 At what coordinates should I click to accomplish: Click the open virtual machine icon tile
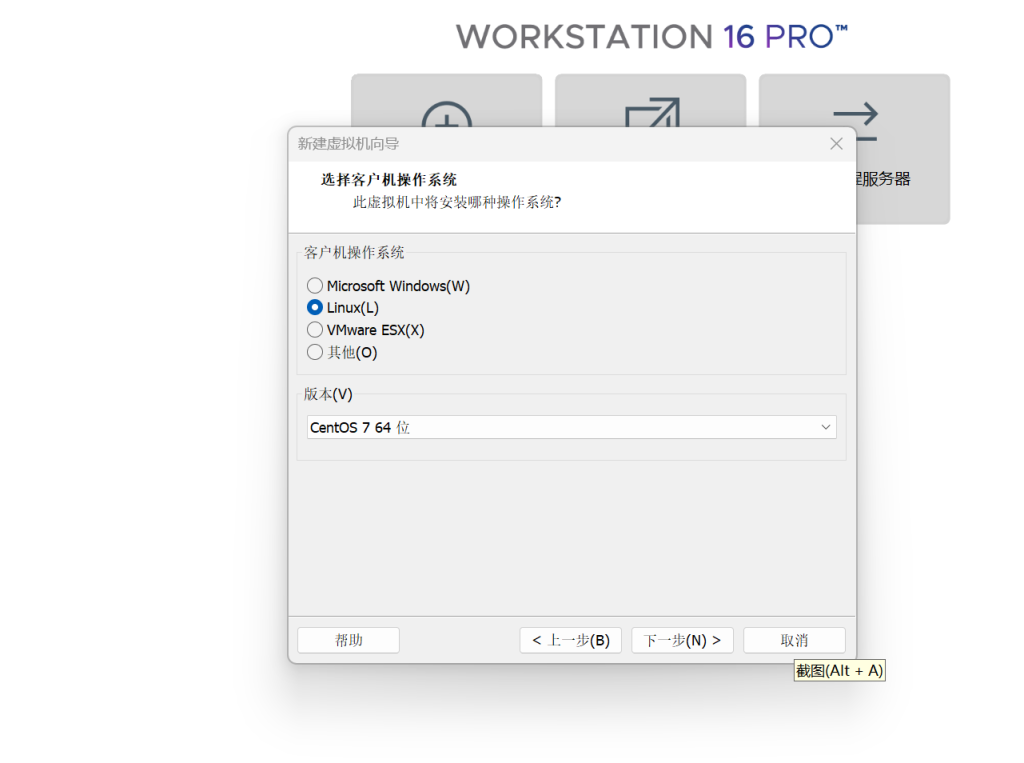tap(651, 110)
